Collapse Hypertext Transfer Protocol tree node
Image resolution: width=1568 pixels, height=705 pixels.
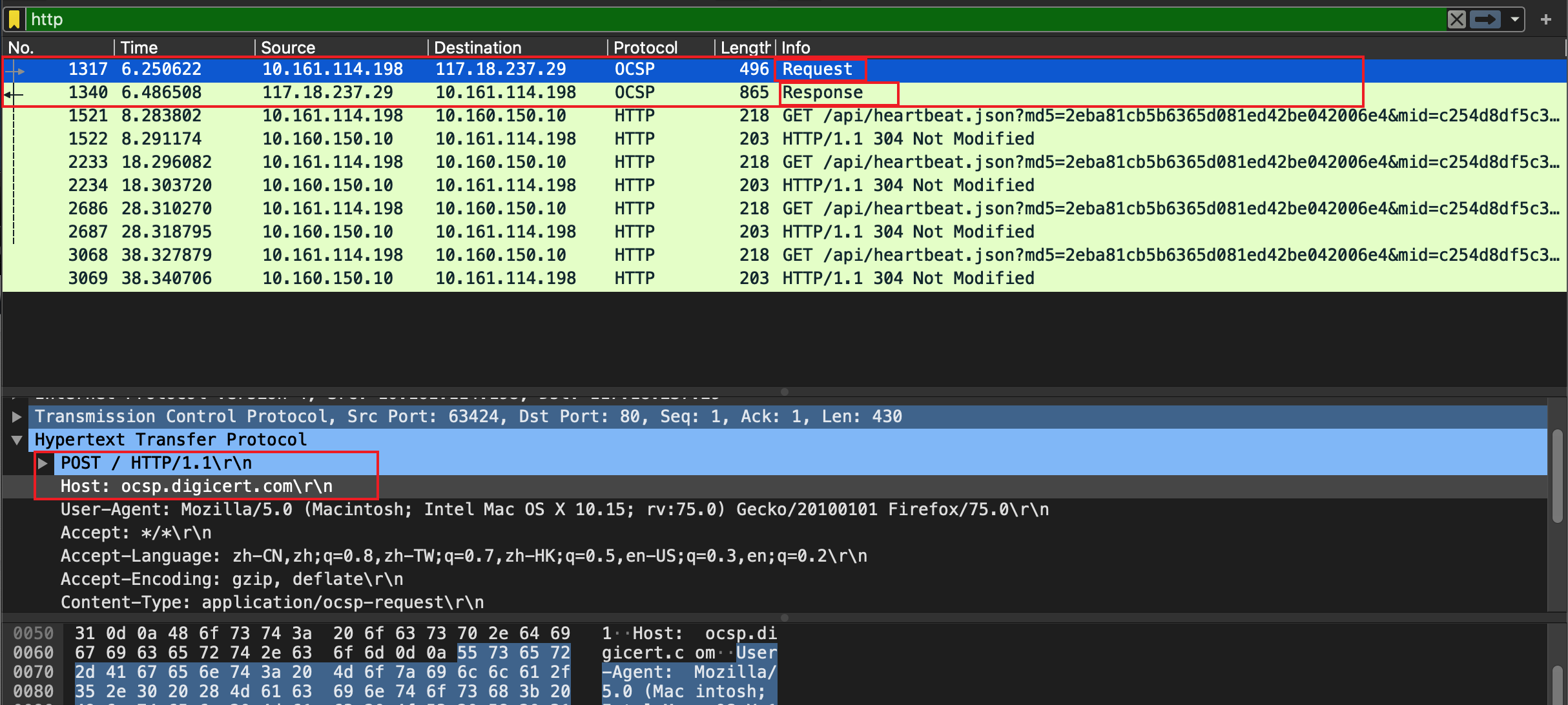(x=17, y=440)
